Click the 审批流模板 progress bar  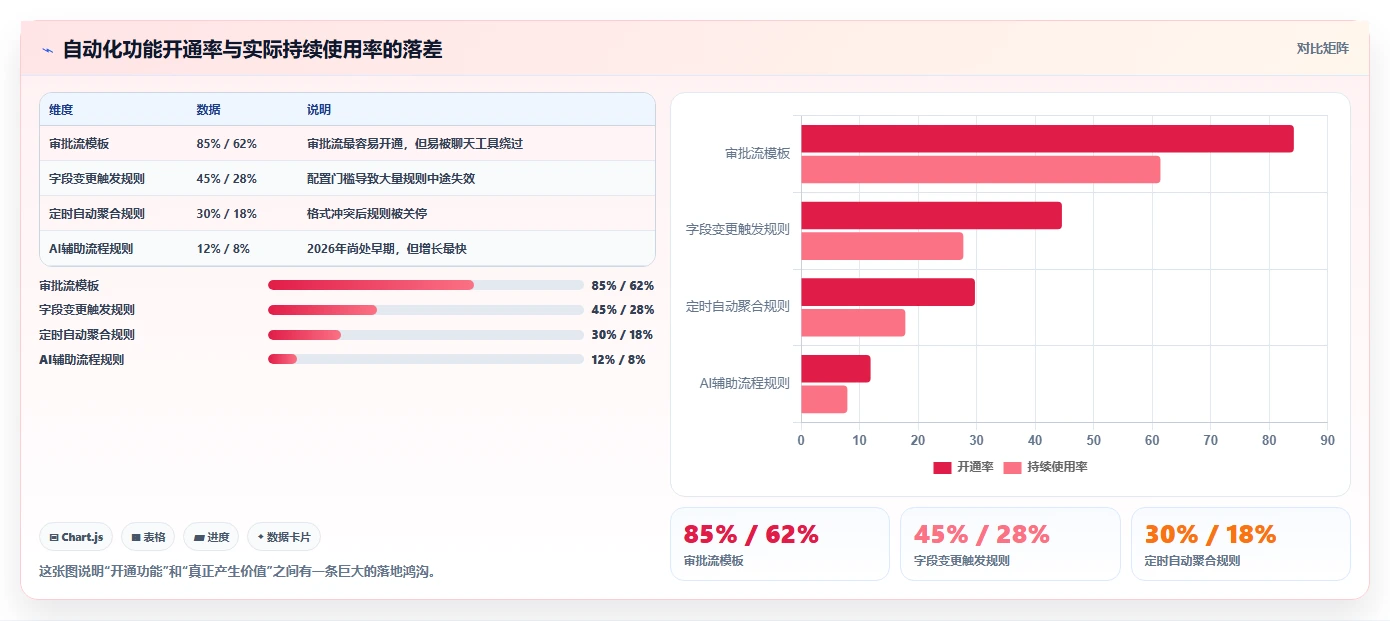(x=426, y=285)
